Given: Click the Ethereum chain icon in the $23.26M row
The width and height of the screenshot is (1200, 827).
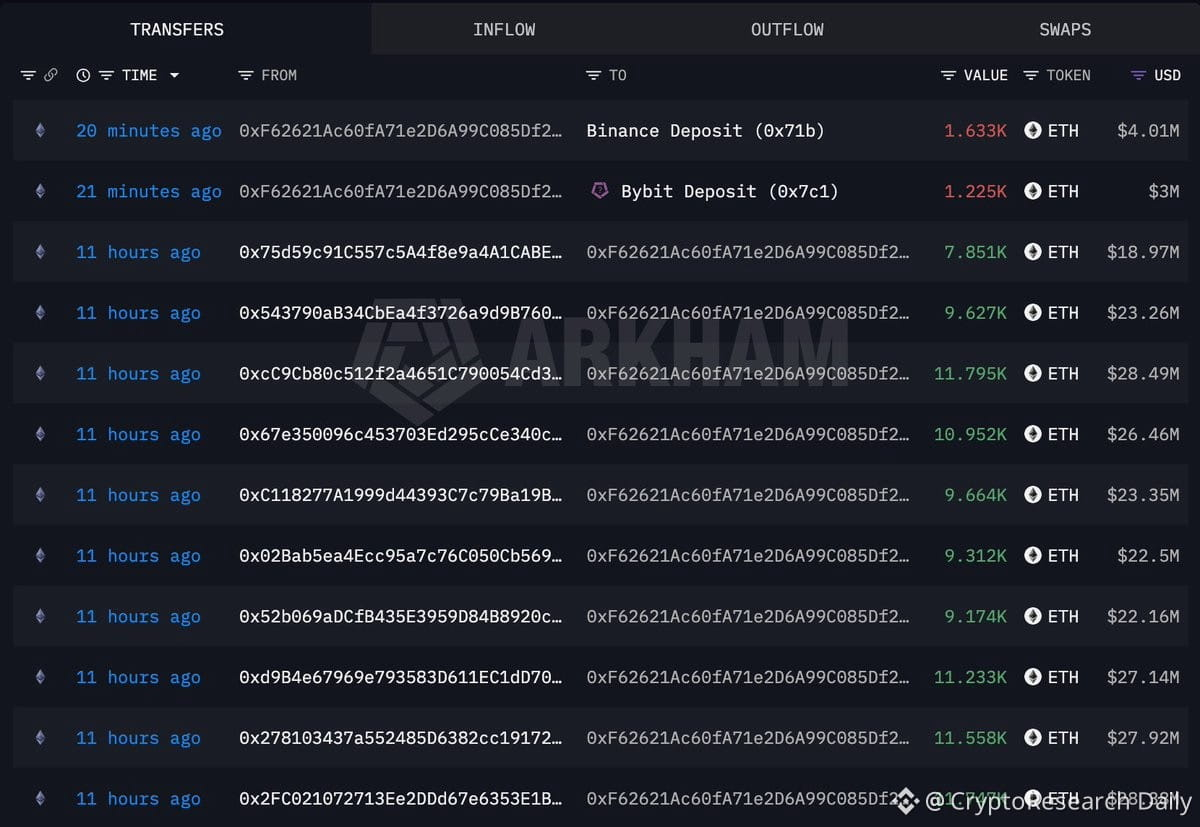Looking at the screenshot, I should [x=40, y=313].
